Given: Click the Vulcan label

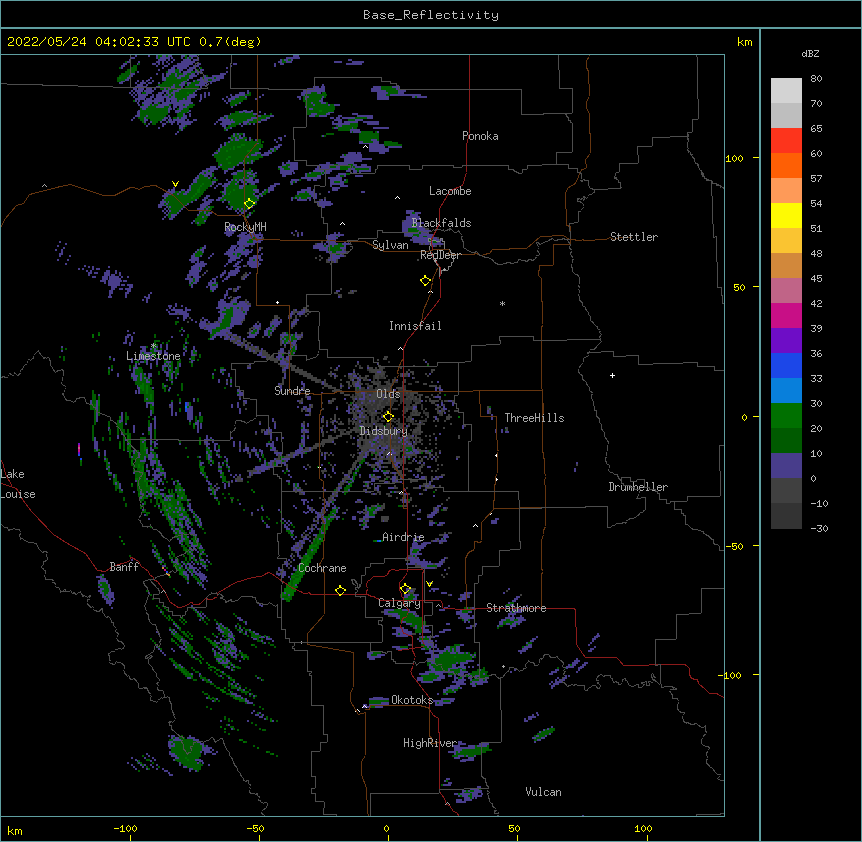Looking at the screenshot, I should point(543,792).
